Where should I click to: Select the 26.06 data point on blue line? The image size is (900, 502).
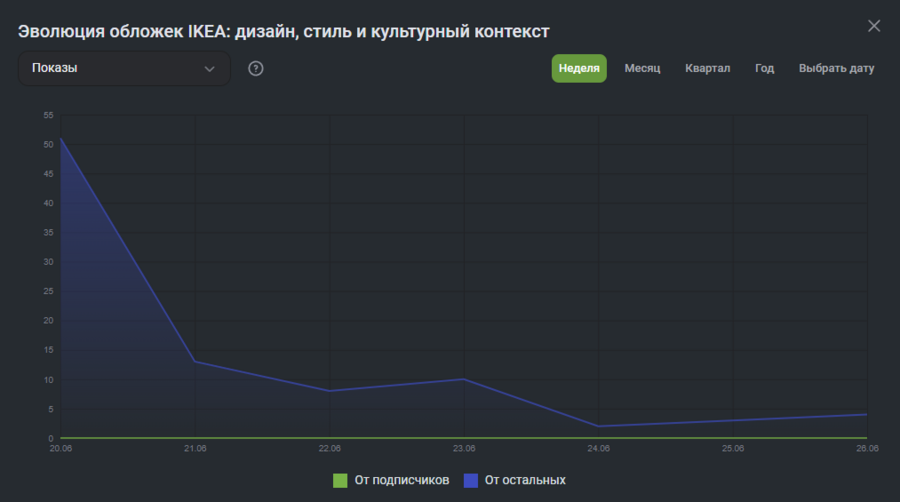pos(867,414)
